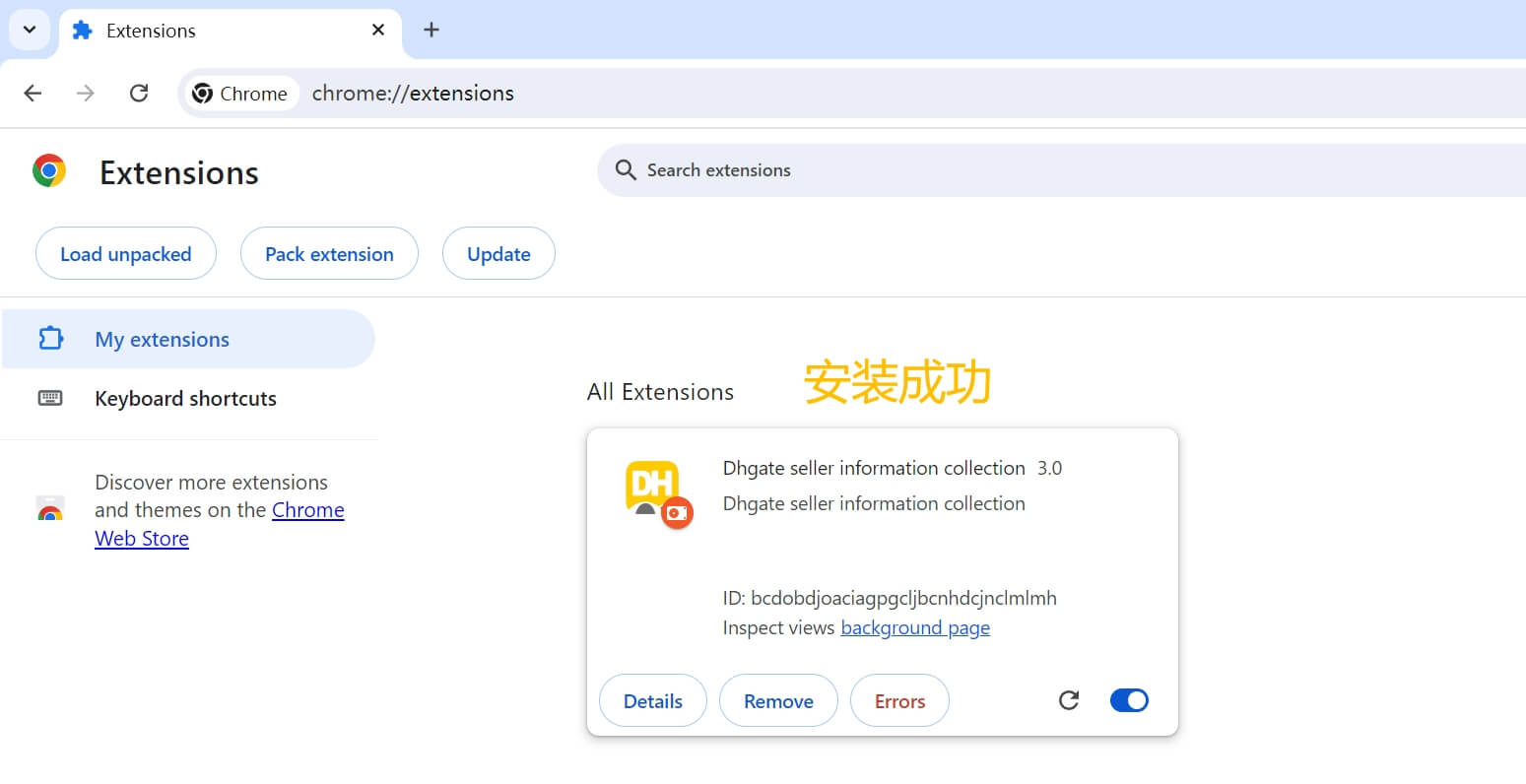
Task: Reload the Dhgate extension with the reload icon
Action: click(x=1069, y=700)
